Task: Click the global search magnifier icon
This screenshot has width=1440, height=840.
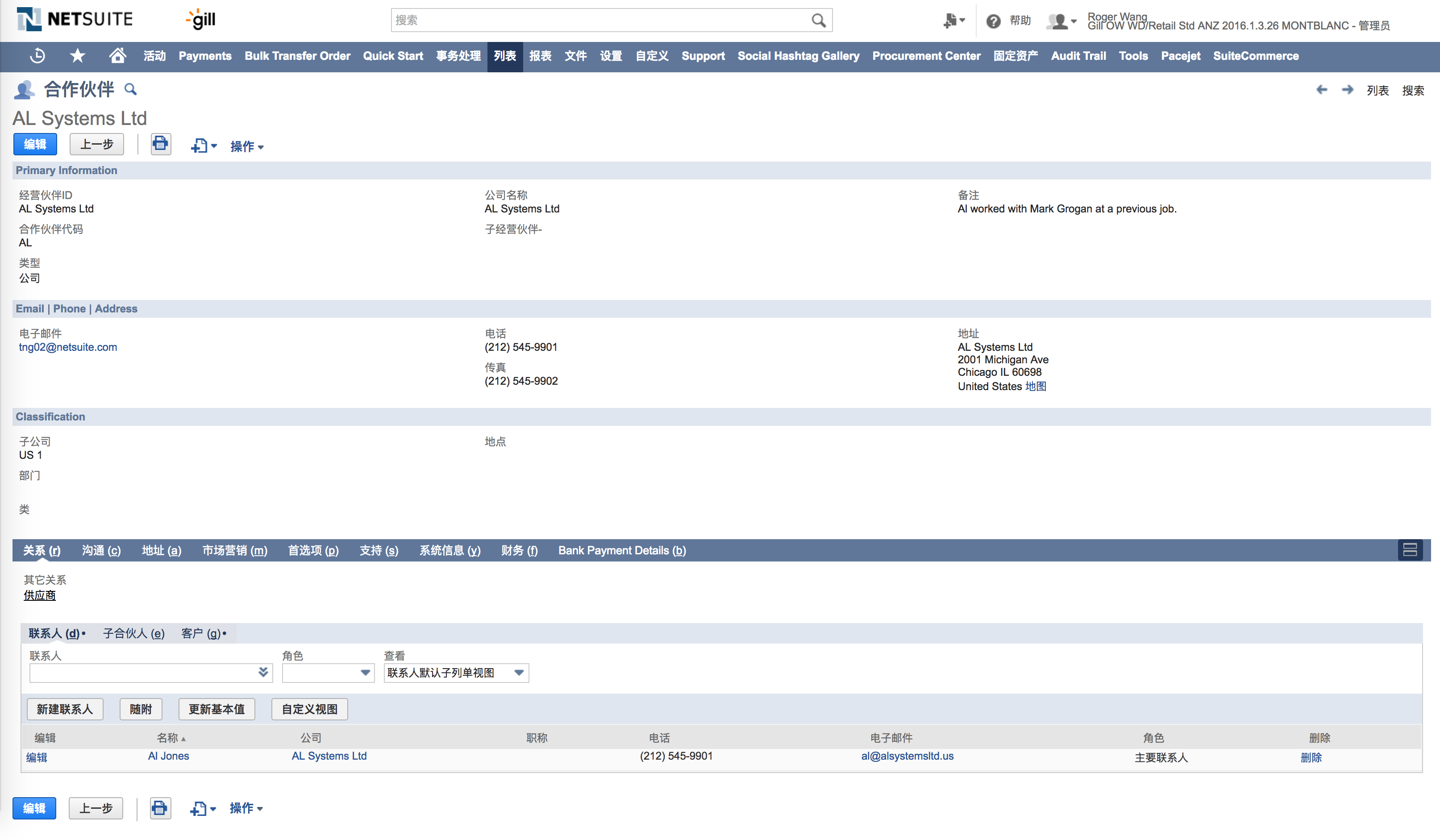Action: coord(818,21)
